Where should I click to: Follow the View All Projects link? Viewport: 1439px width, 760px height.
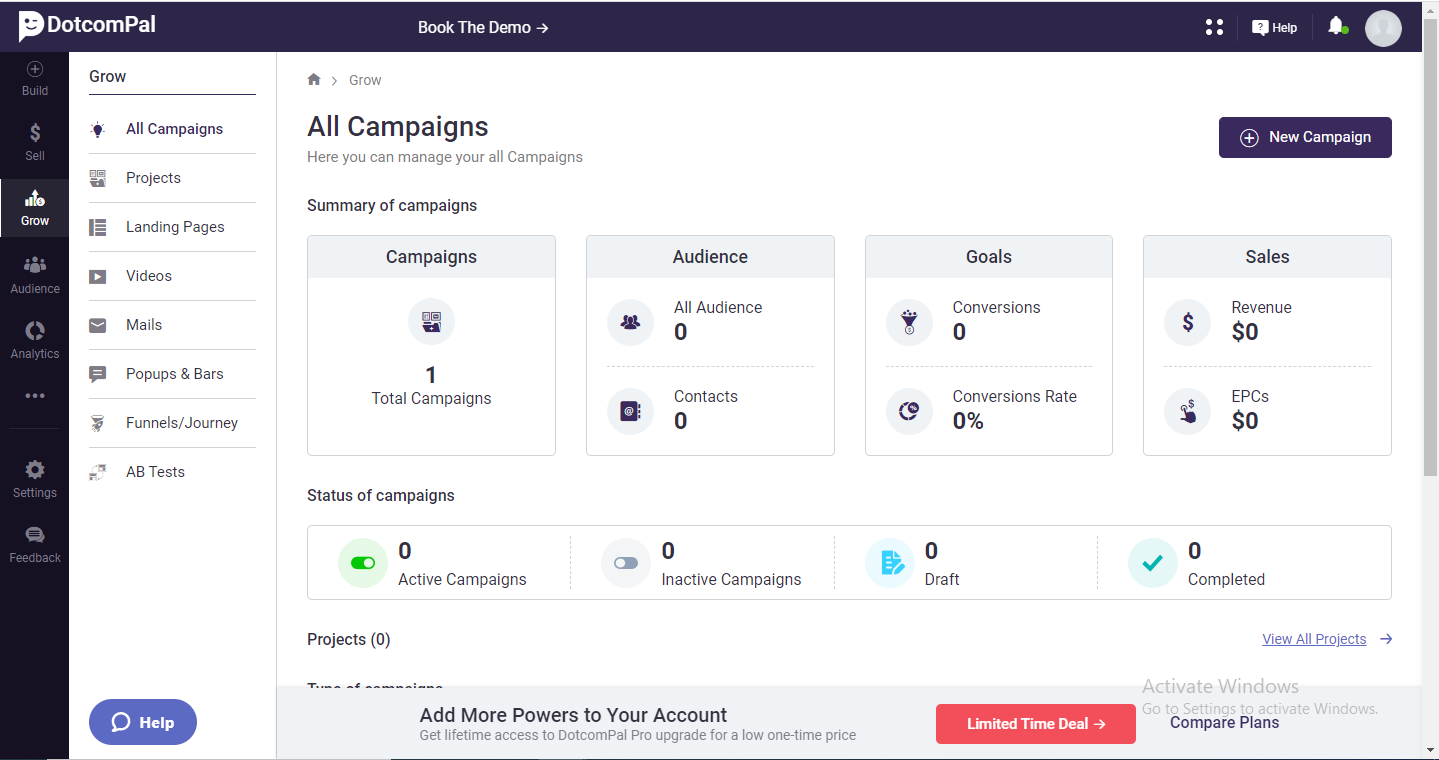click(x=1314, y=639)
